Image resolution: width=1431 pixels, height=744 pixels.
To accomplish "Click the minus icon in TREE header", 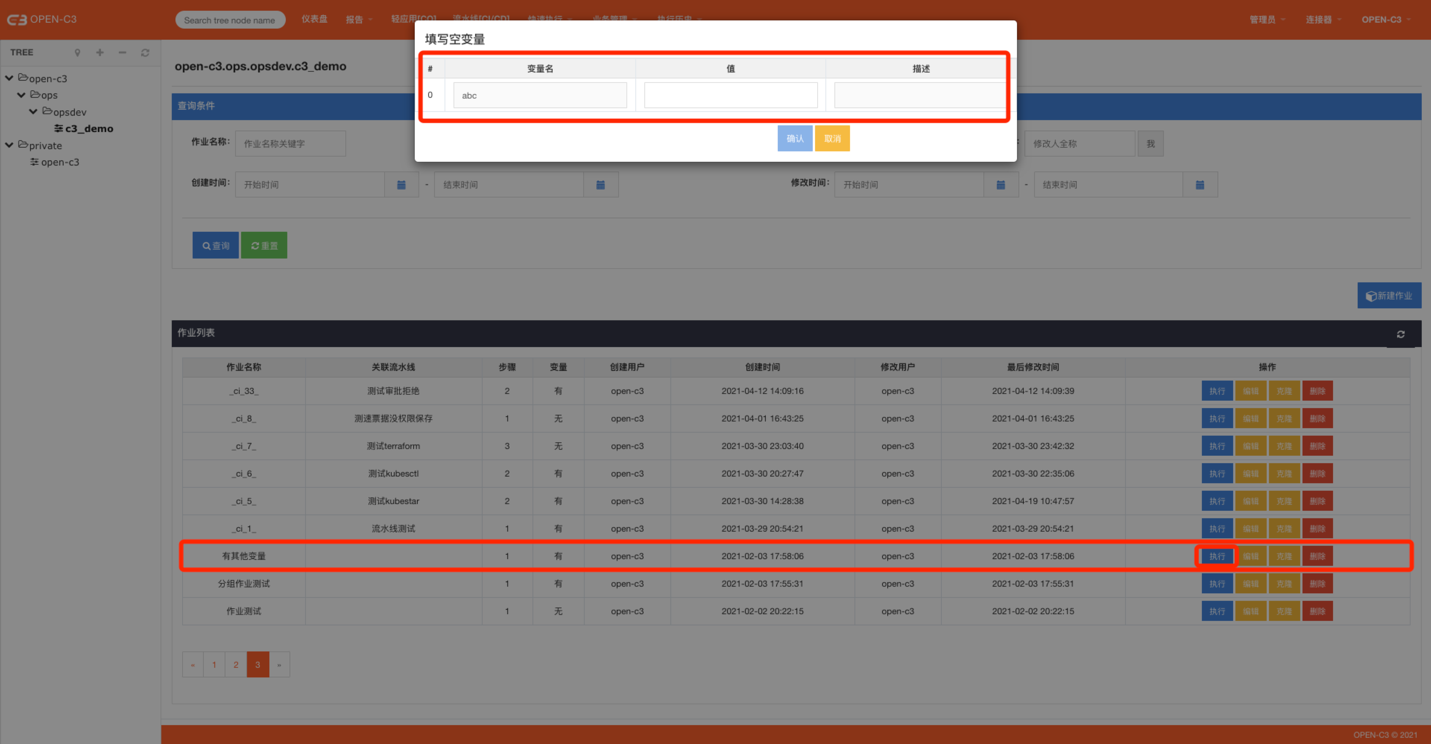I will click(122, 53).
